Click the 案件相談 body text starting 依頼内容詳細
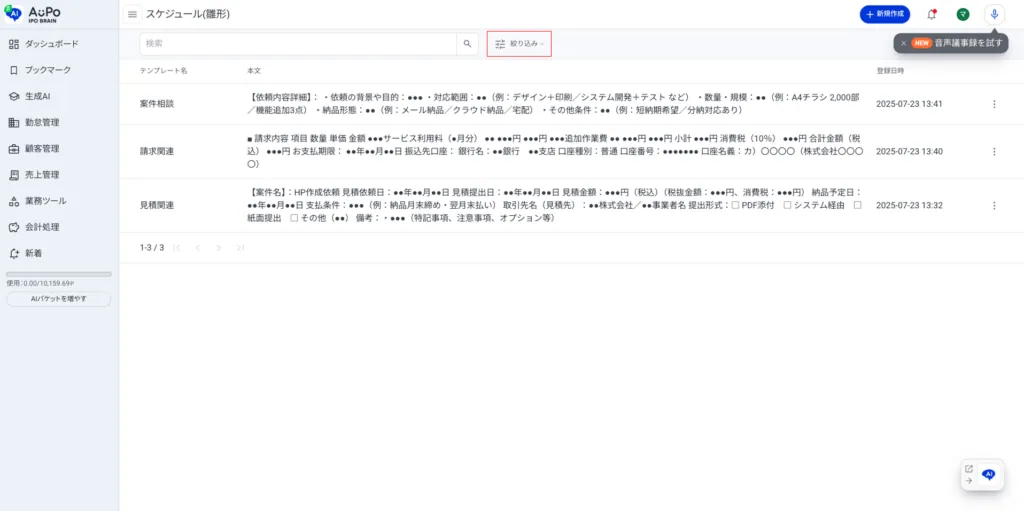The width and height of the screenshot is (1024, 511). tap(552, 104)
